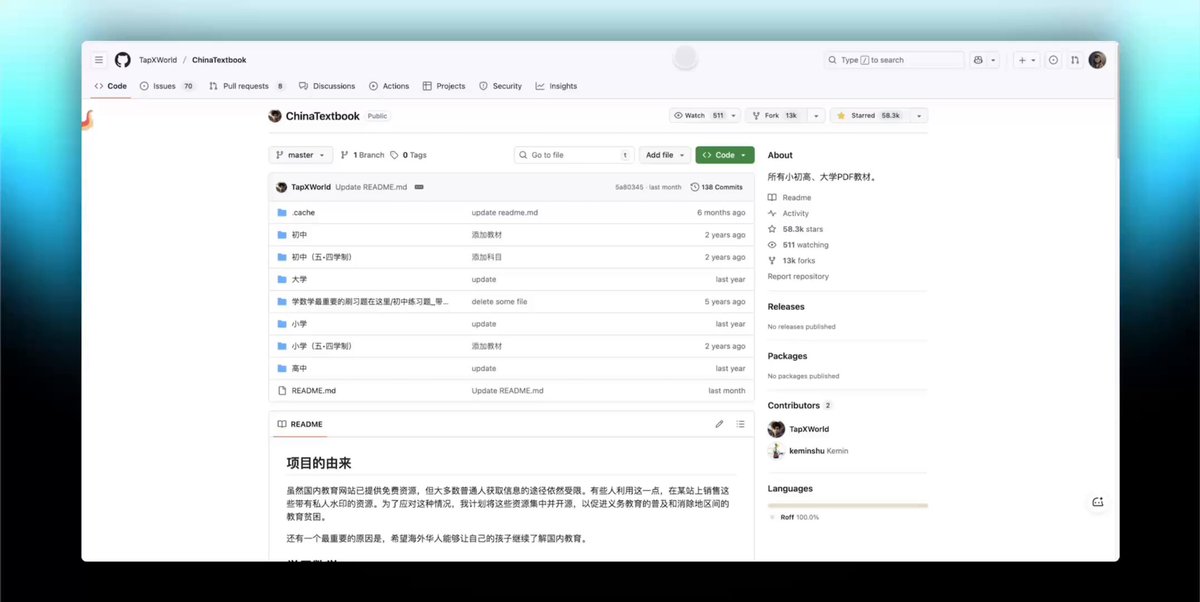Edit the README using the pencil icon
The height and width of the screenshot is (602, 1200).
coord(719,424)
